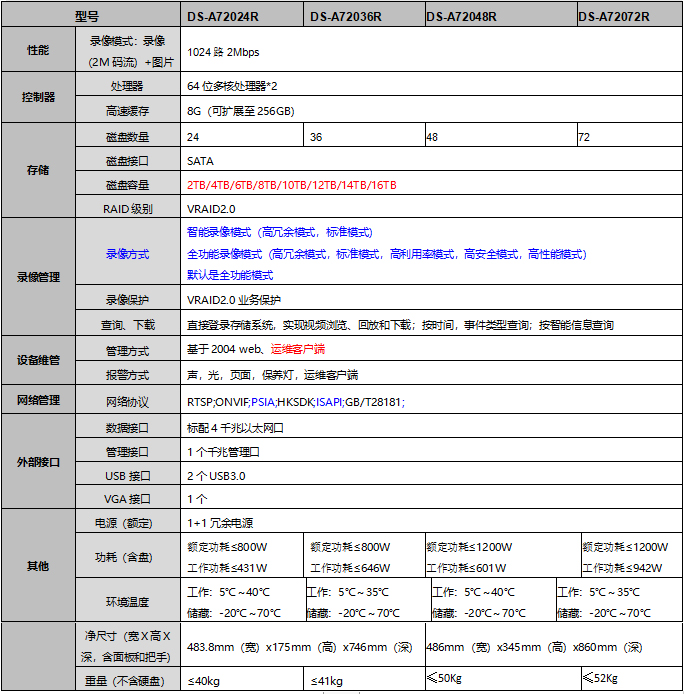Select the 外部接口 category cell
The width and height of the screenshot is (684, 694).
click(39, 462)
